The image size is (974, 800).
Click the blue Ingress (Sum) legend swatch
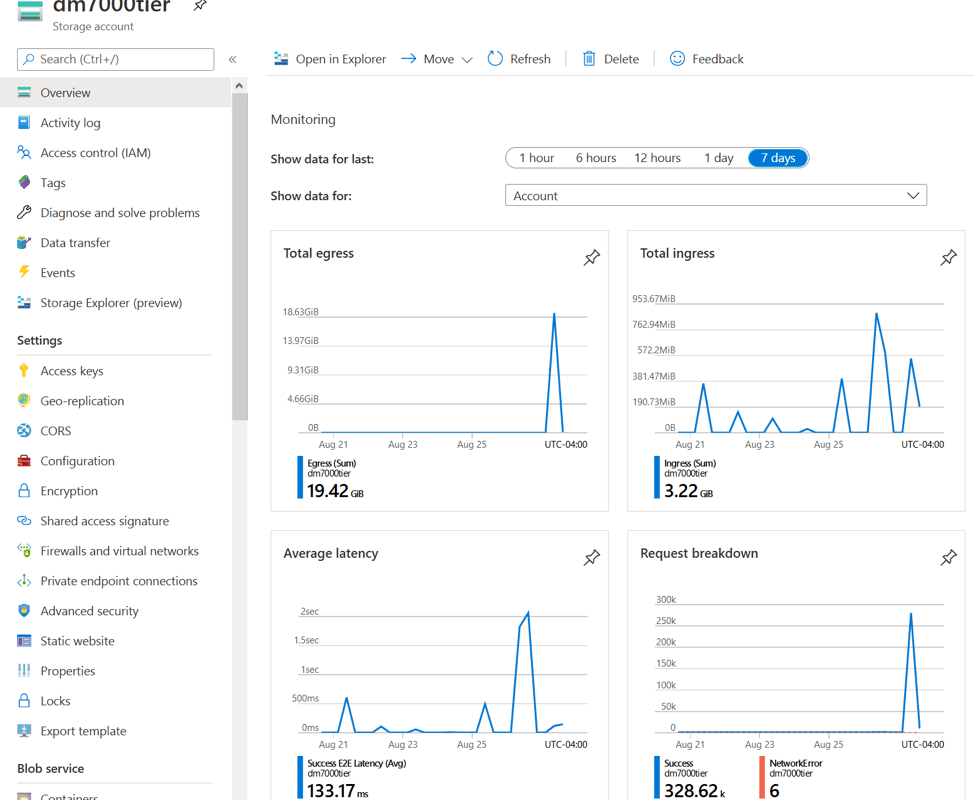[657, 478]
